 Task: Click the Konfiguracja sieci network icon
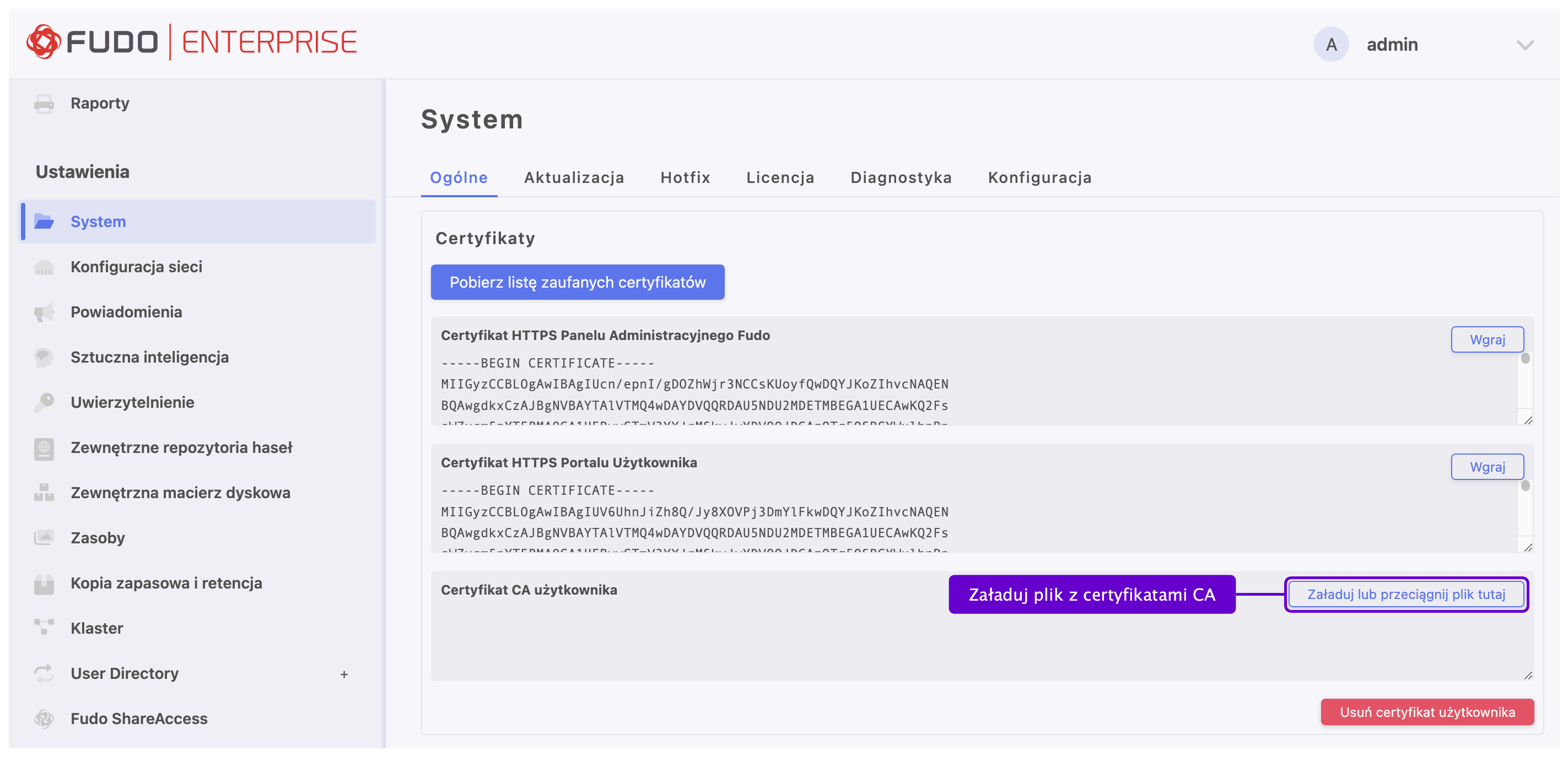pyautogui.click(x=44, y=267)
